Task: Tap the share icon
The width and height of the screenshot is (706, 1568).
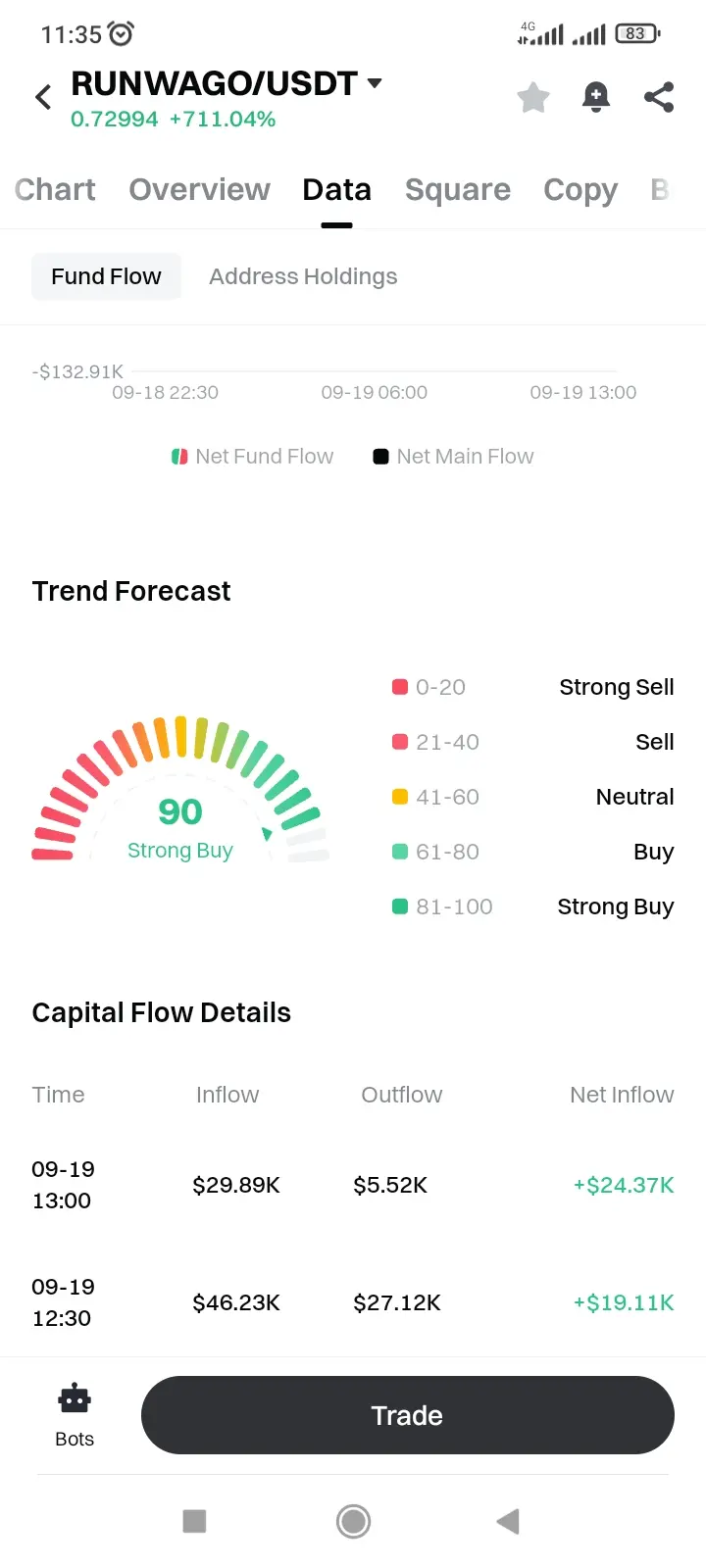Action: [659, 97]
